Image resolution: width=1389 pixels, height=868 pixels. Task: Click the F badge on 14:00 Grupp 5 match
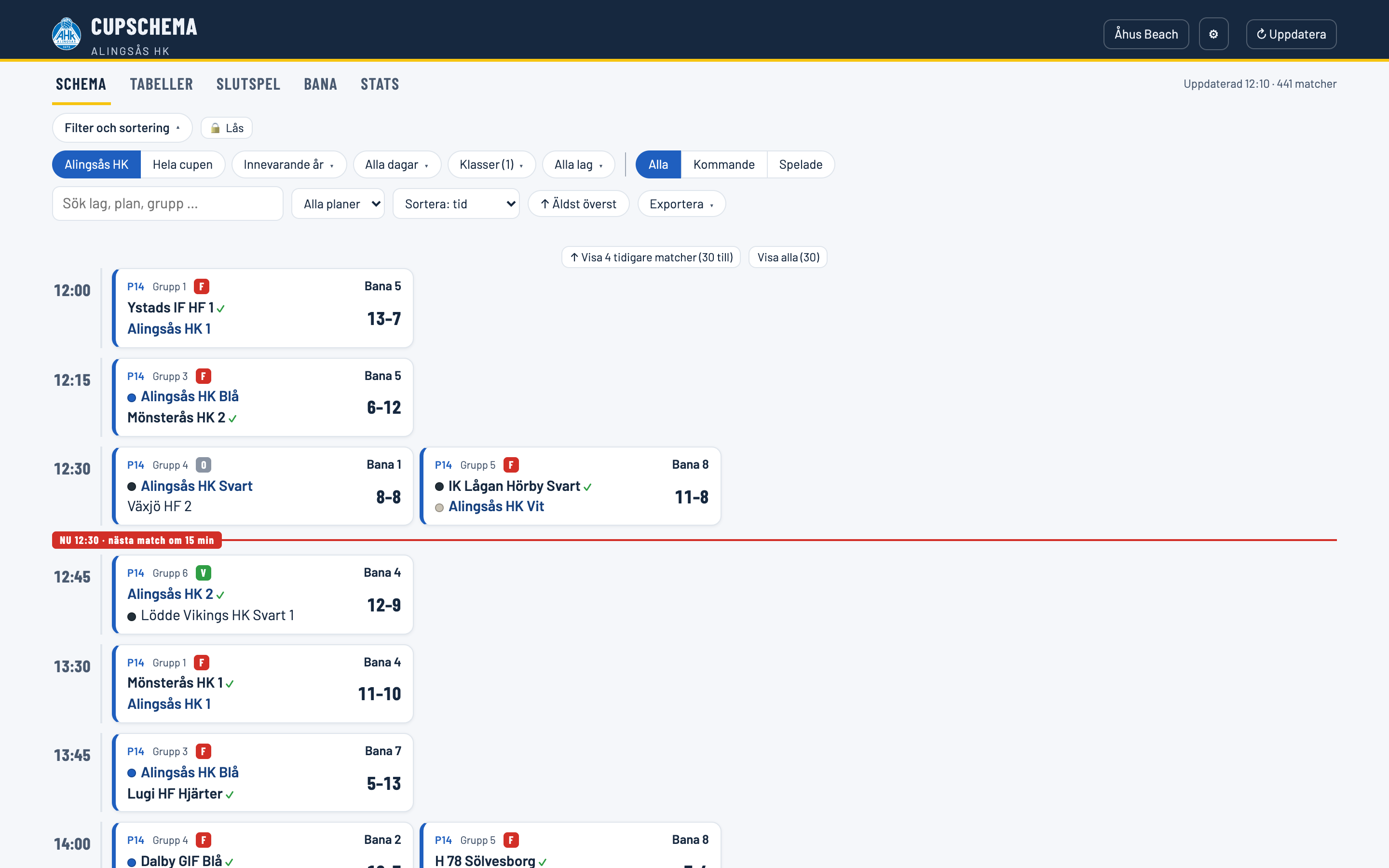coord(511,841)
